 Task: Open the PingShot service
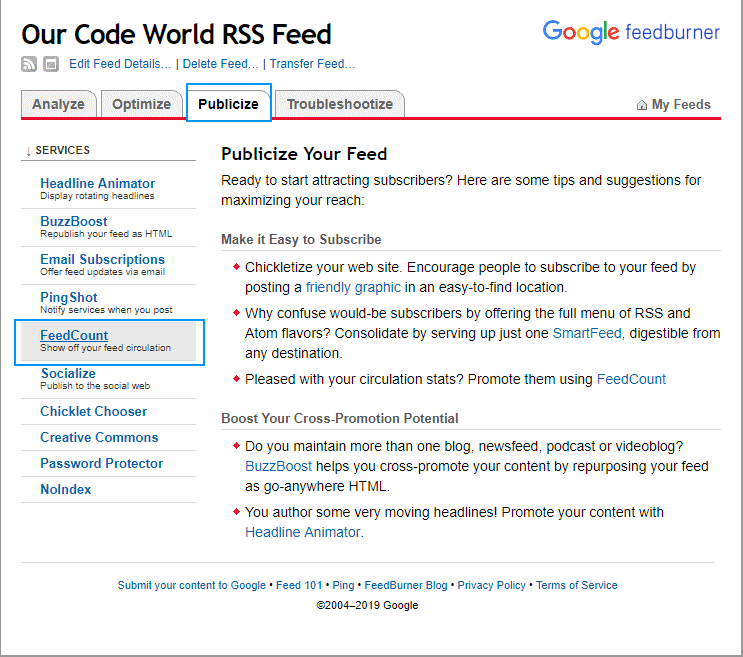[x=69, y=297]
